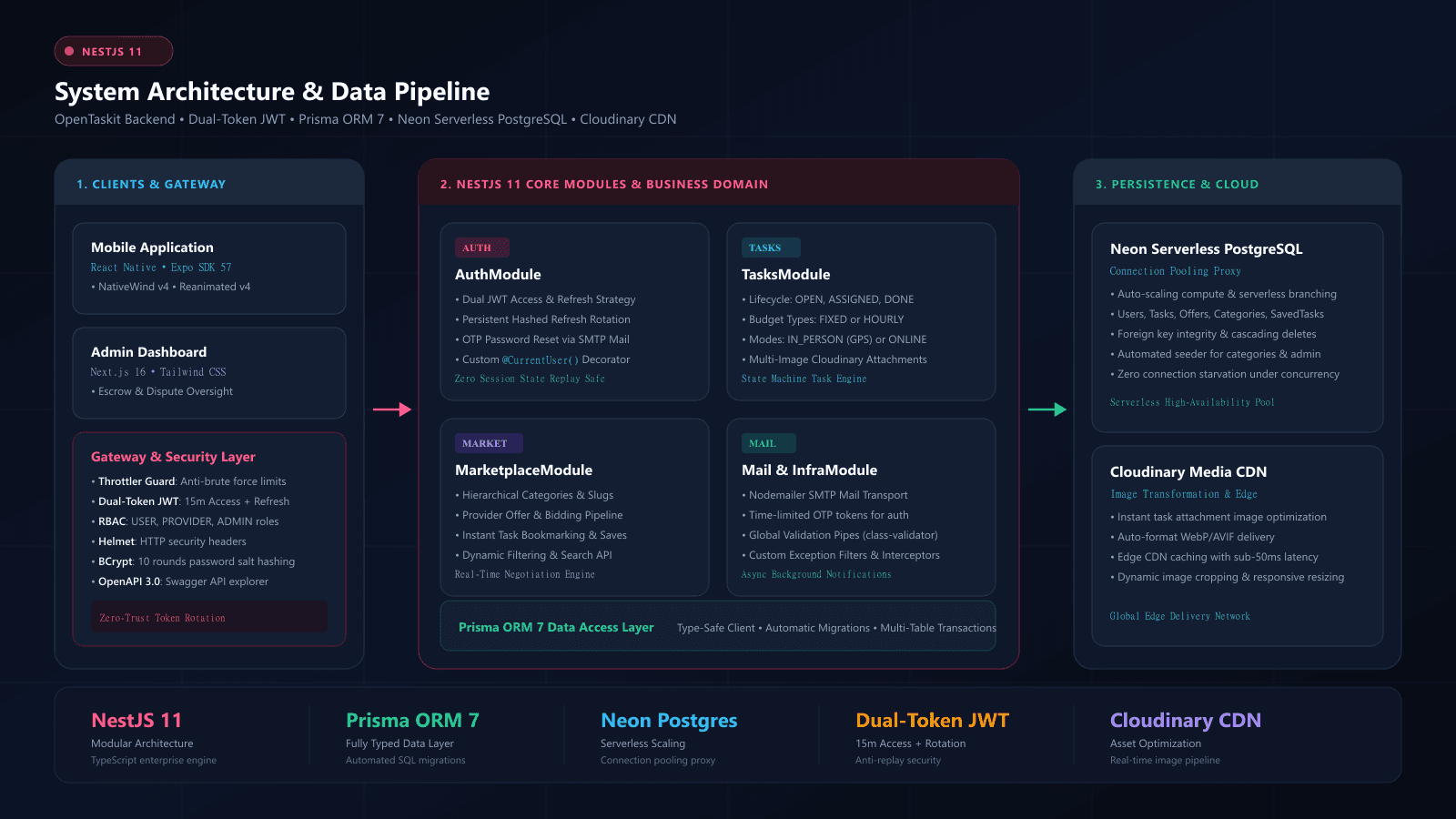Click the TasksModule heading
Image resolution: width=1456 pixels, height=819 pixels.
pos(785,275)
